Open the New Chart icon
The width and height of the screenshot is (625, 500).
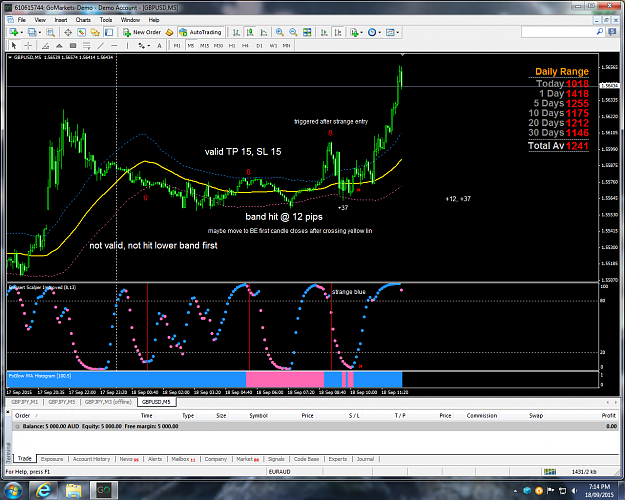[x=14, y=32]
